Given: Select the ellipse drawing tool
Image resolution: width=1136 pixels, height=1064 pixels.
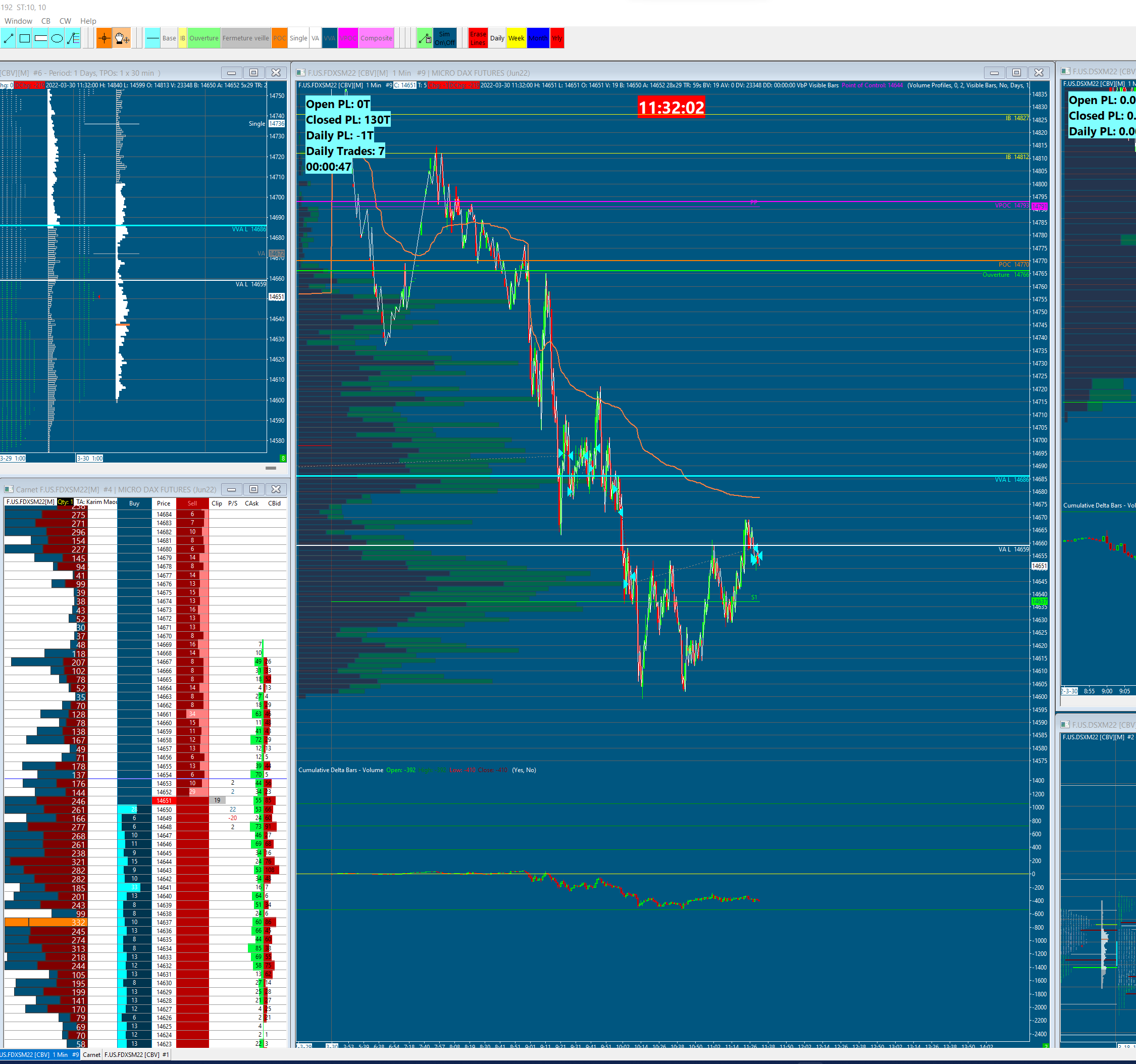Looking at the screenshot, I should pyautogui.click(x=57, y=38).
